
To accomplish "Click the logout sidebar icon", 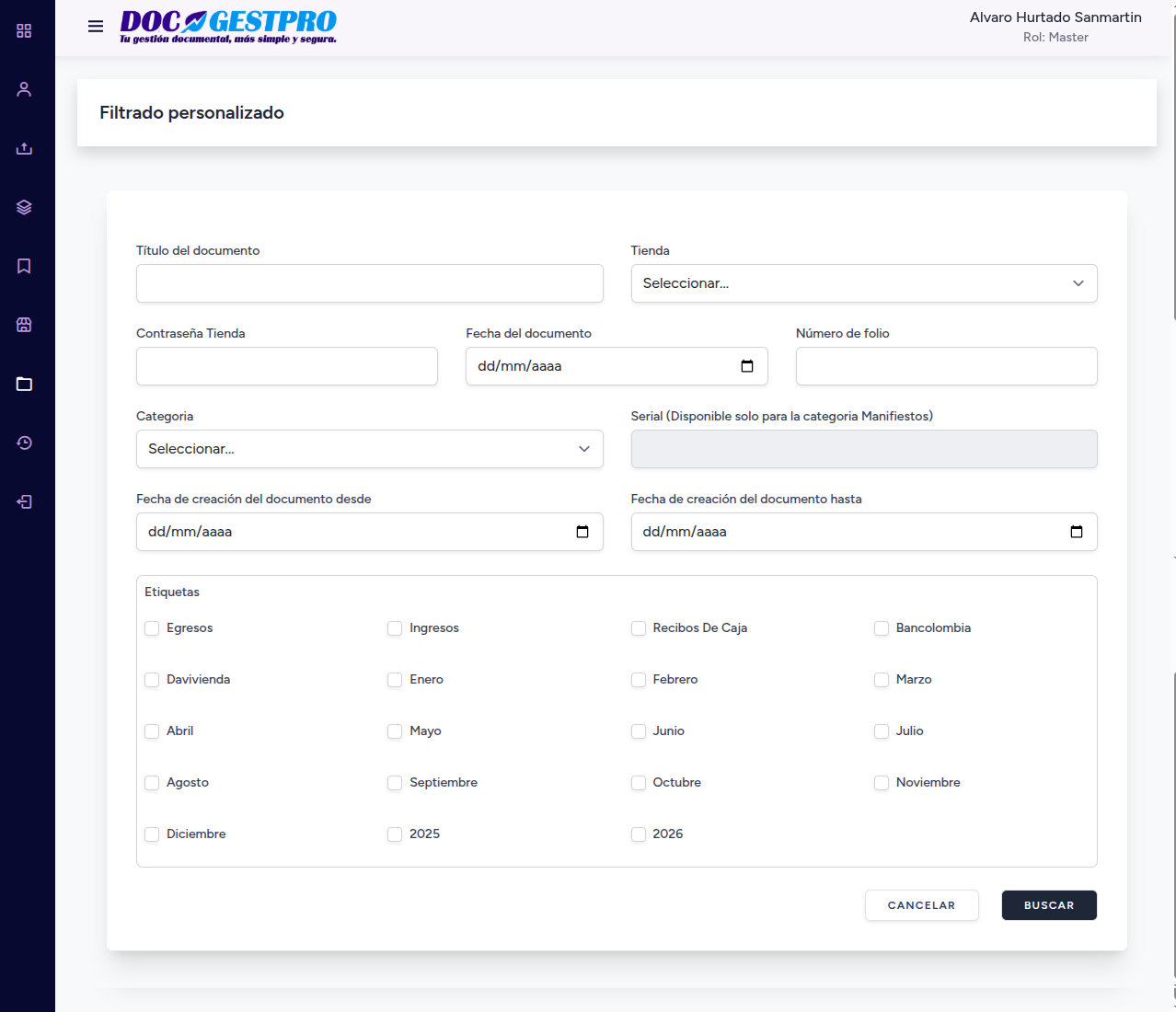I will click(24, 501).
